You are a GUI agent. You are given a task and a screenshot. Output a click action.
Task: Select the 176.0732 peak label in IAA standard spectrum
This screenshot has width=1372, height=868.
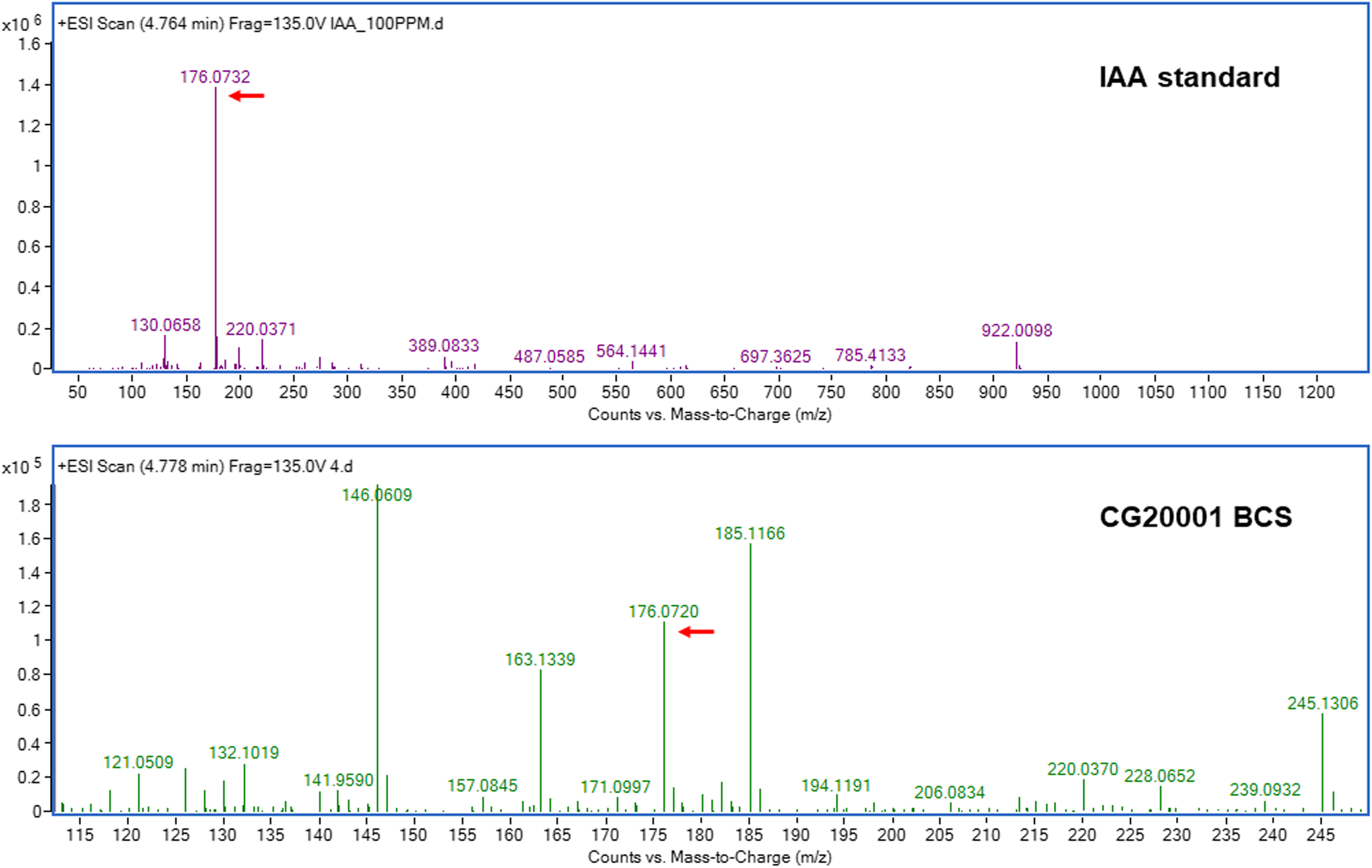pyautogui.click(x=215, y=77)
